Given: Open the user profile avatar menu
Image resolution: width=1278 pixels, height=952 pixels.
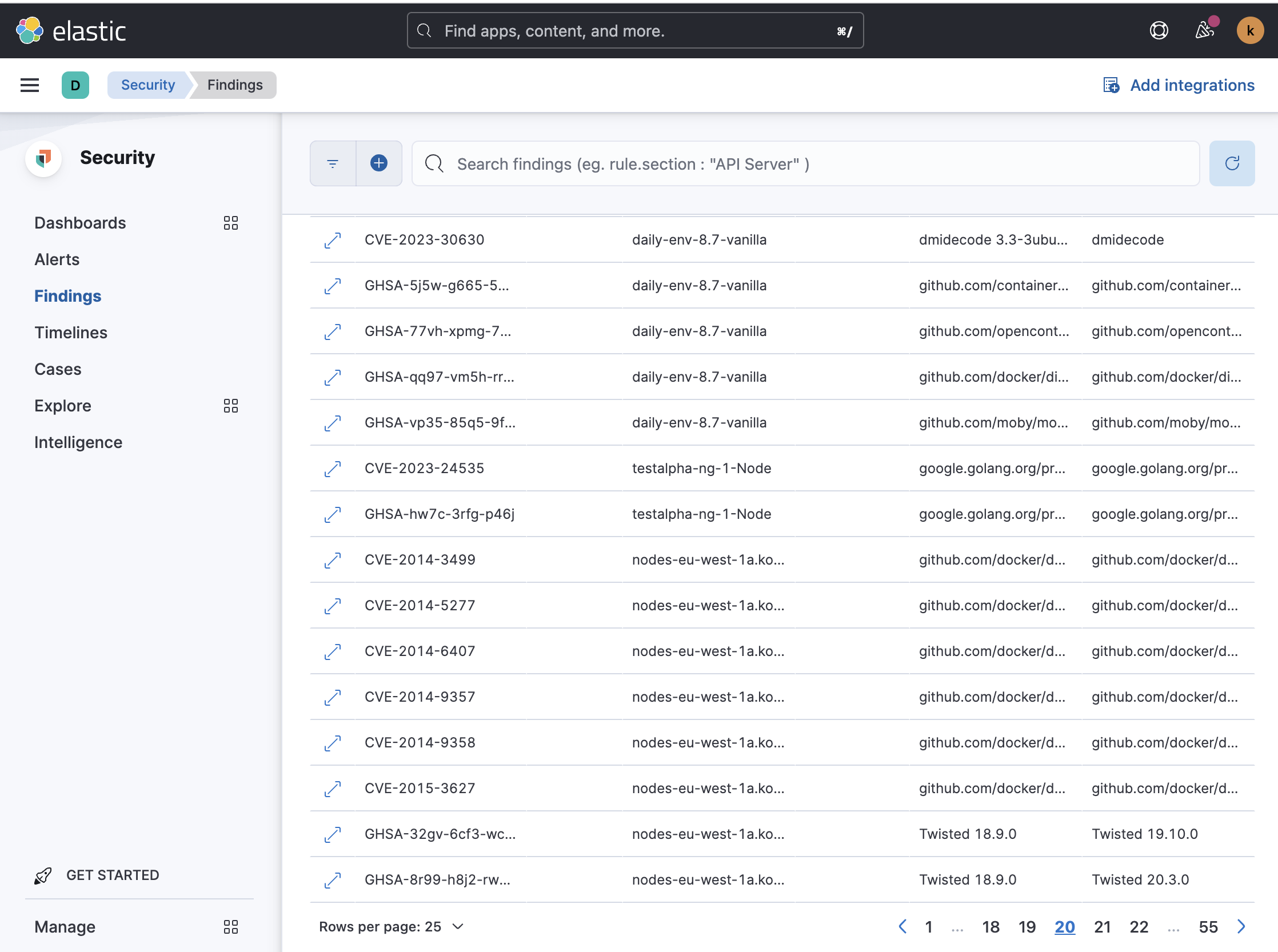Looking at the screenshot, I should (x=1250, y=30).
